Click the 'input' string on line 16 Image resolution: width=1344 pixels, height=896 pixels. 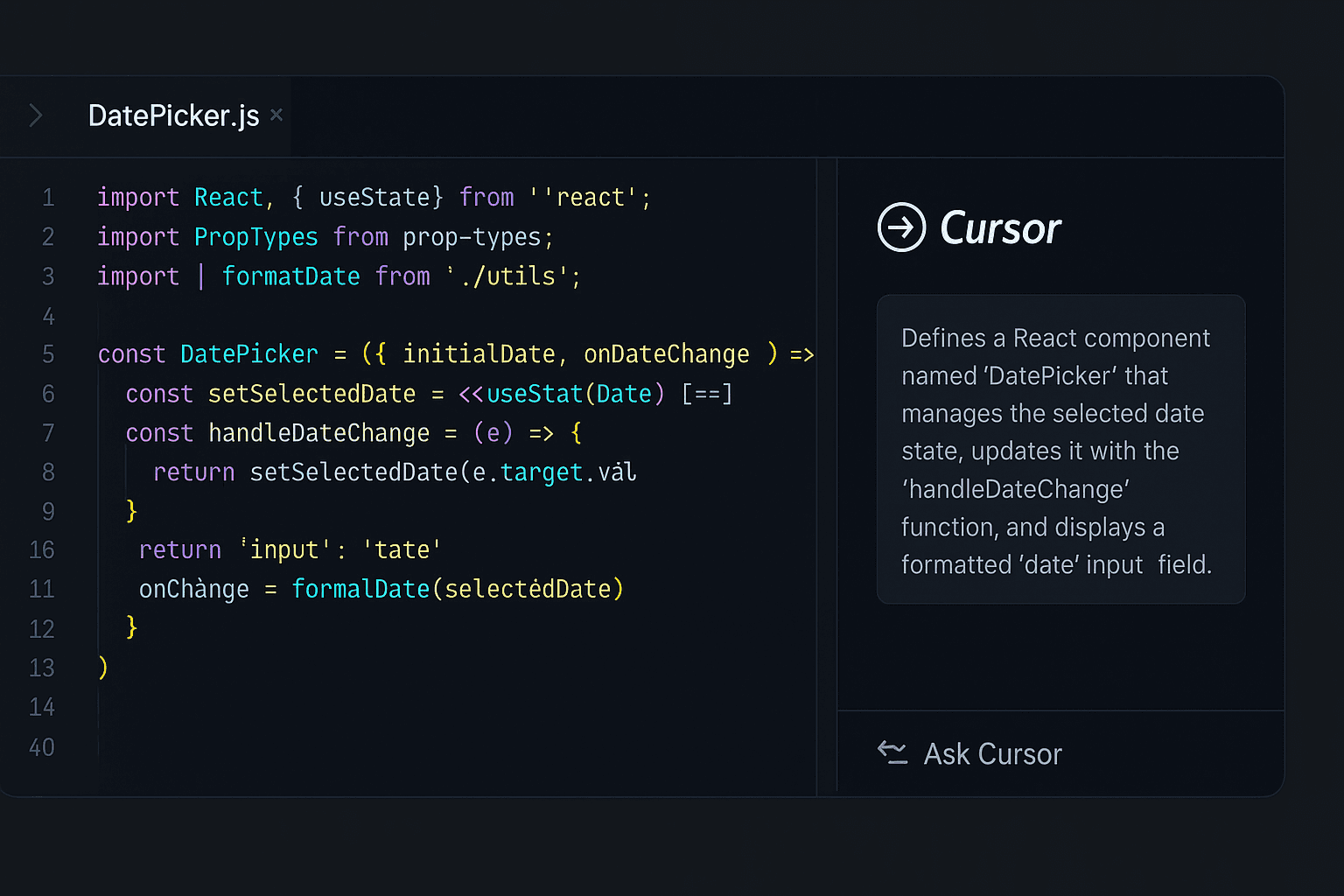(286, 549)
